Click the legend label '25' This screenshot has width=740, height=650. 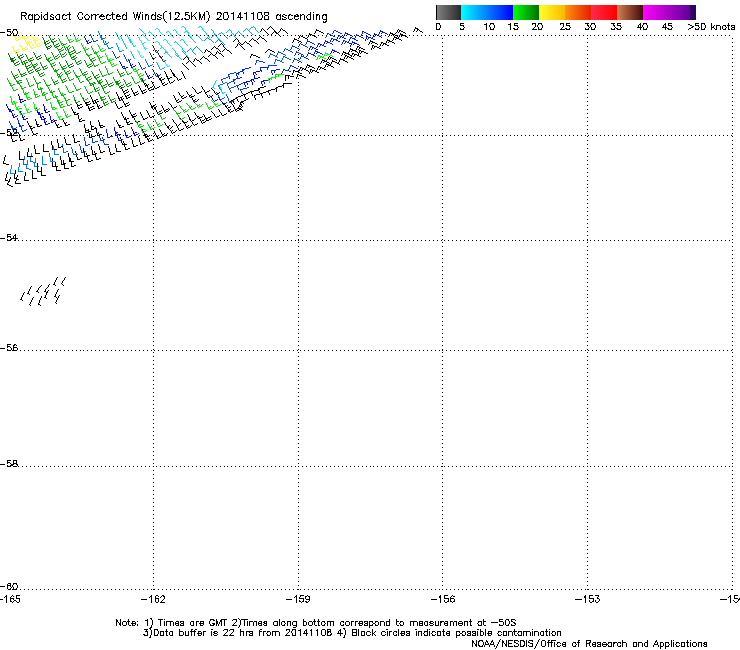(565, 27)
